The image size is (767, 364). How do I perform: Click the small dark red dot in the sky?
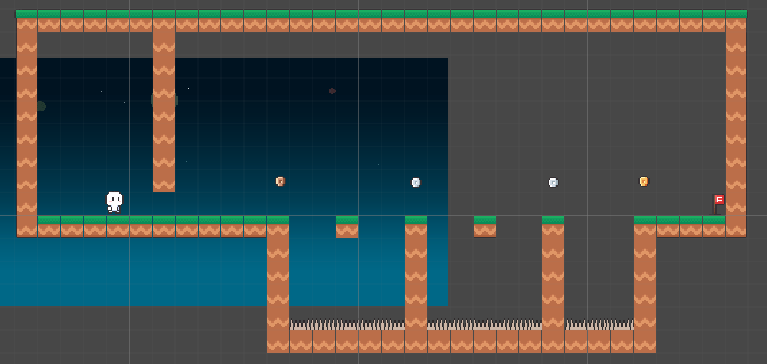332,91
